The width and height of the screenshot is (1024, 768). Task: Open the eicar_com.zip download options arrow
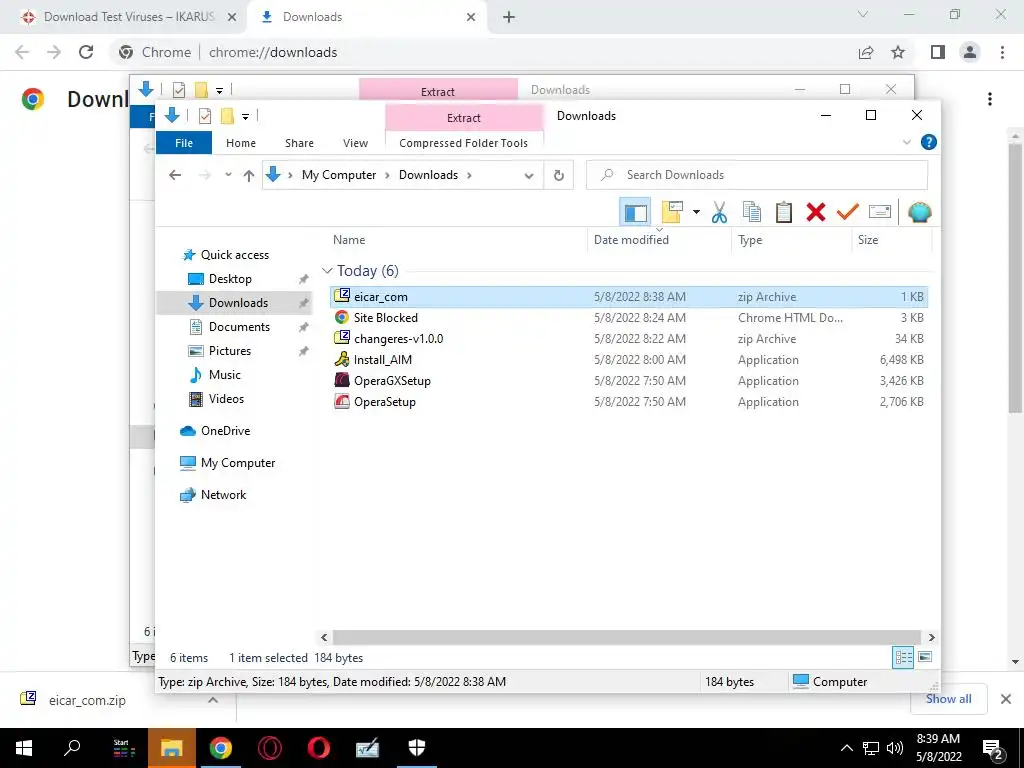pos(213,699)
